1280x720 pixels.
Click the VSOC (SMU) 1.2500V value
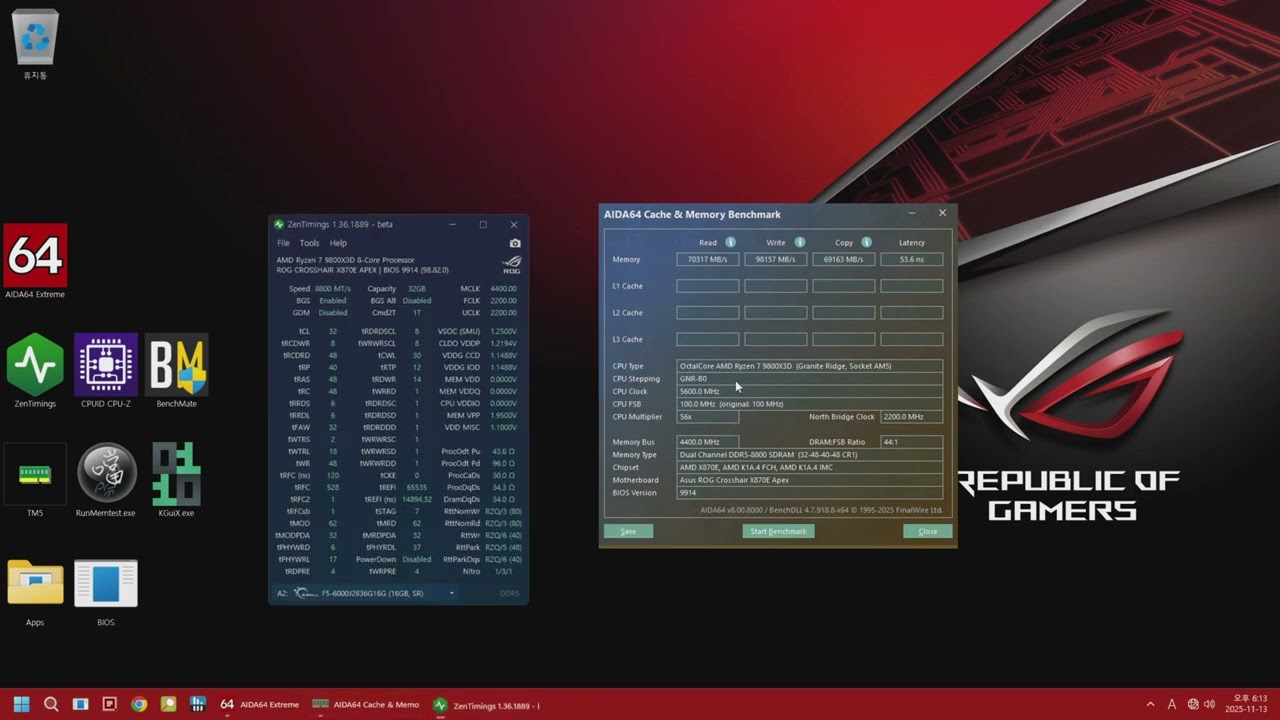point(504,331)
